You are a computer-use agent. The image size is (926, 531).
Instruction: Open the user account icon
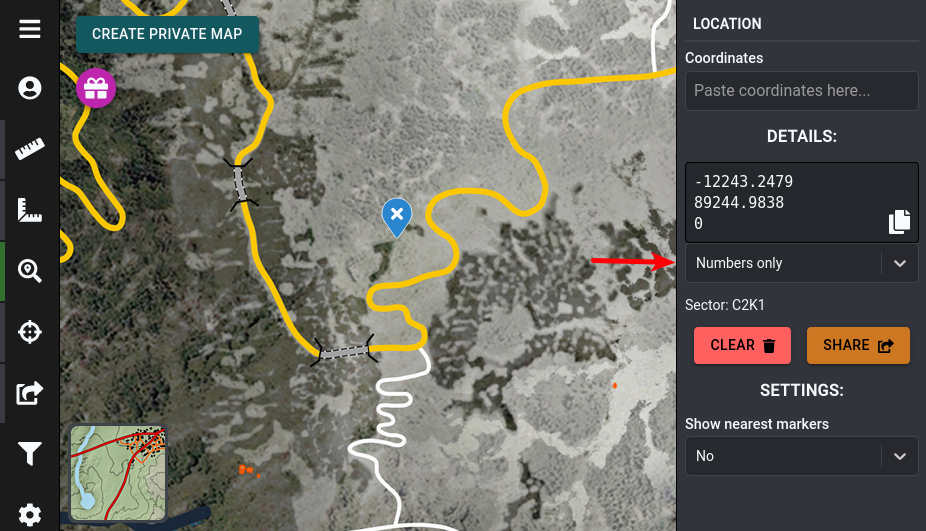[30, 89]
